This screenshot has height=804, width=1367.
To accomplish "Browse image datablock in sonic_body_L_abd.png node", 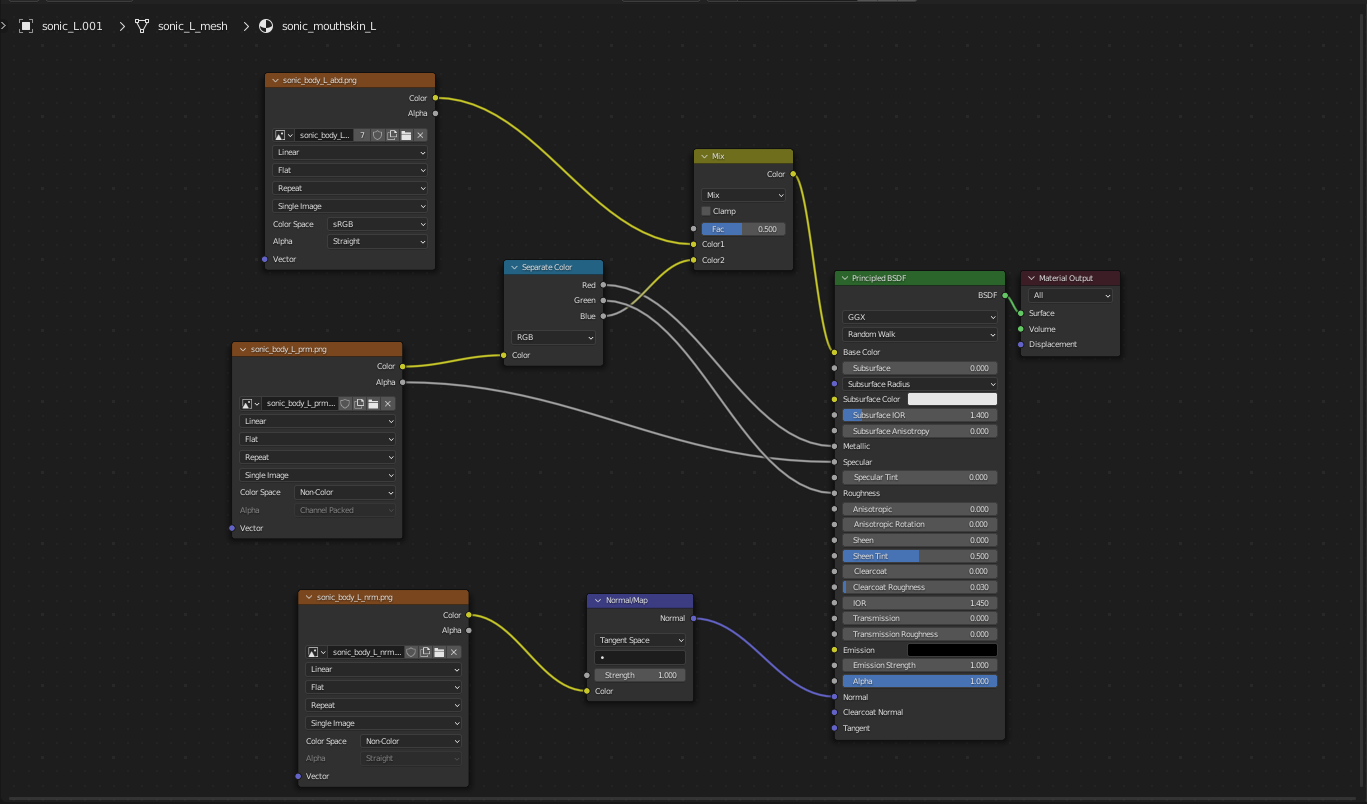I will pos(284,135).
